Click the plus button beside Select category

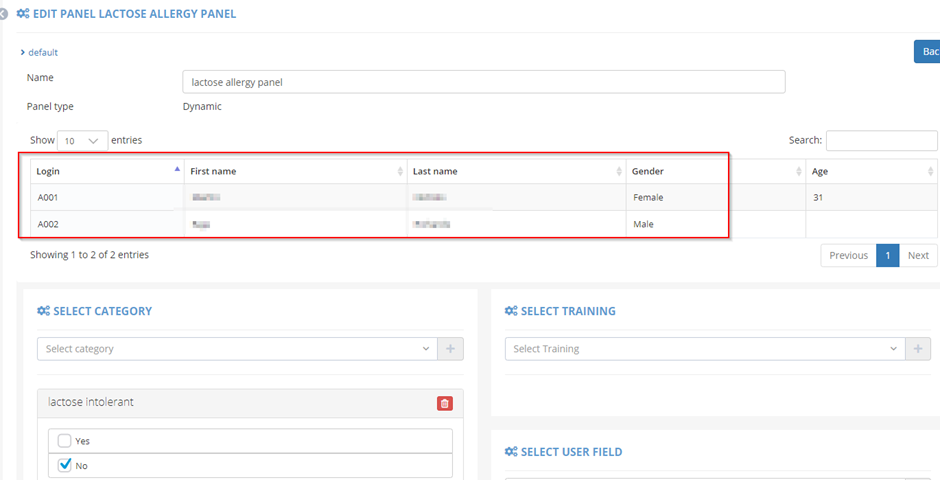pos(450,349)
